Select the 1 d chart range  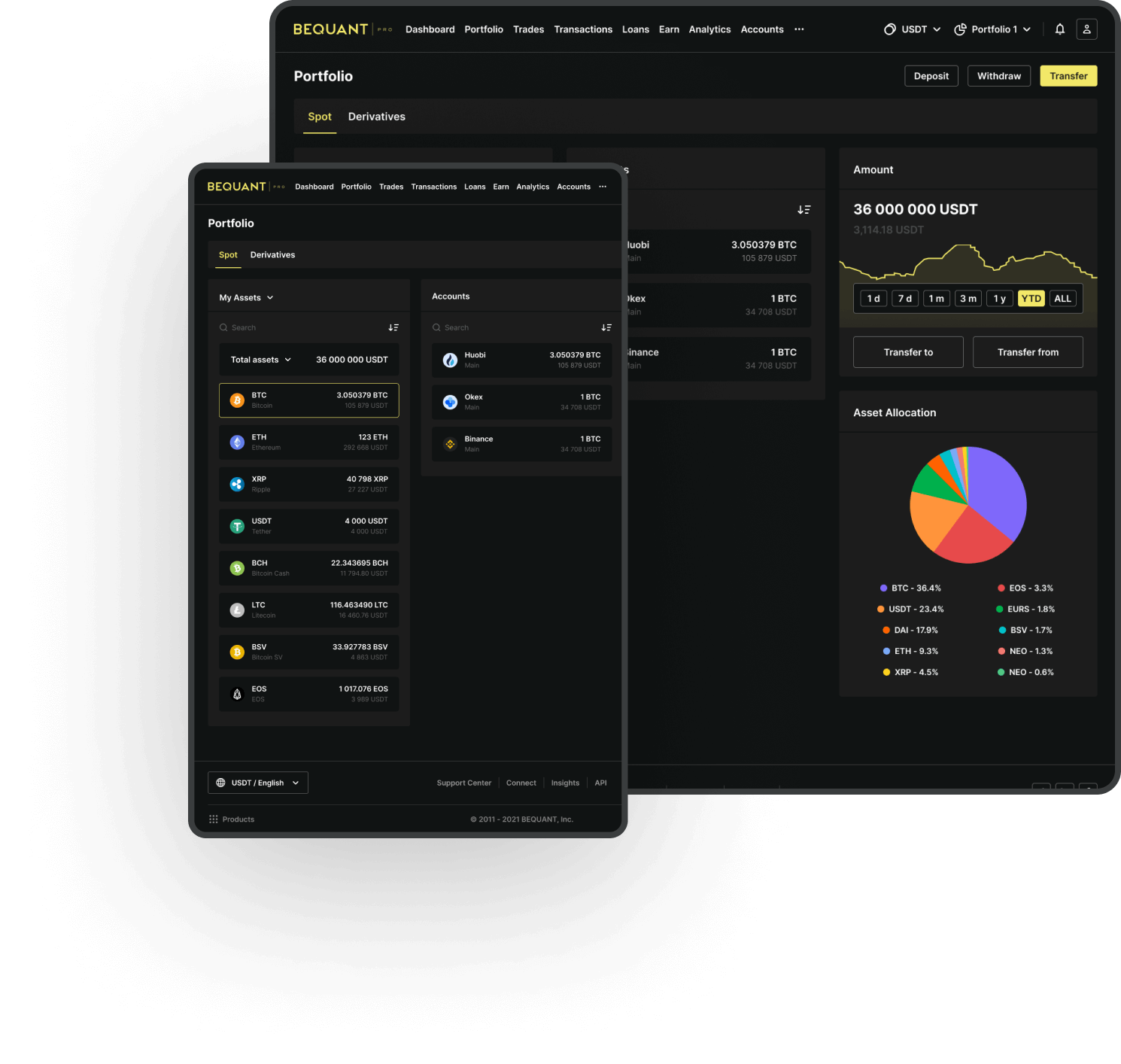click(873, 299)
